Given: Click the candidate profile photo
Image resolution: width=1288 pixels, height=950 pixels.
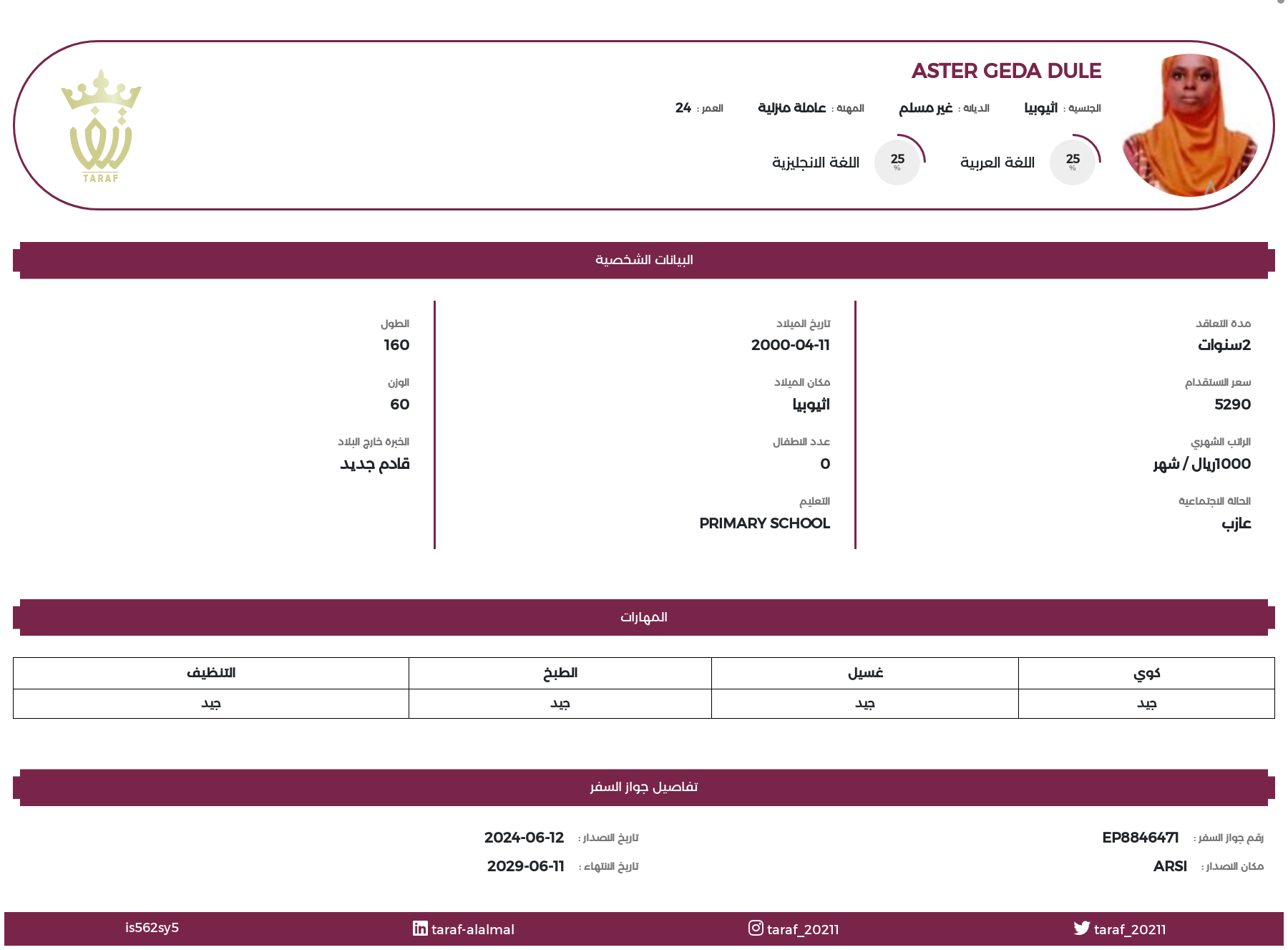Looking at the screenshot, I should click(x=1189, y=125).
